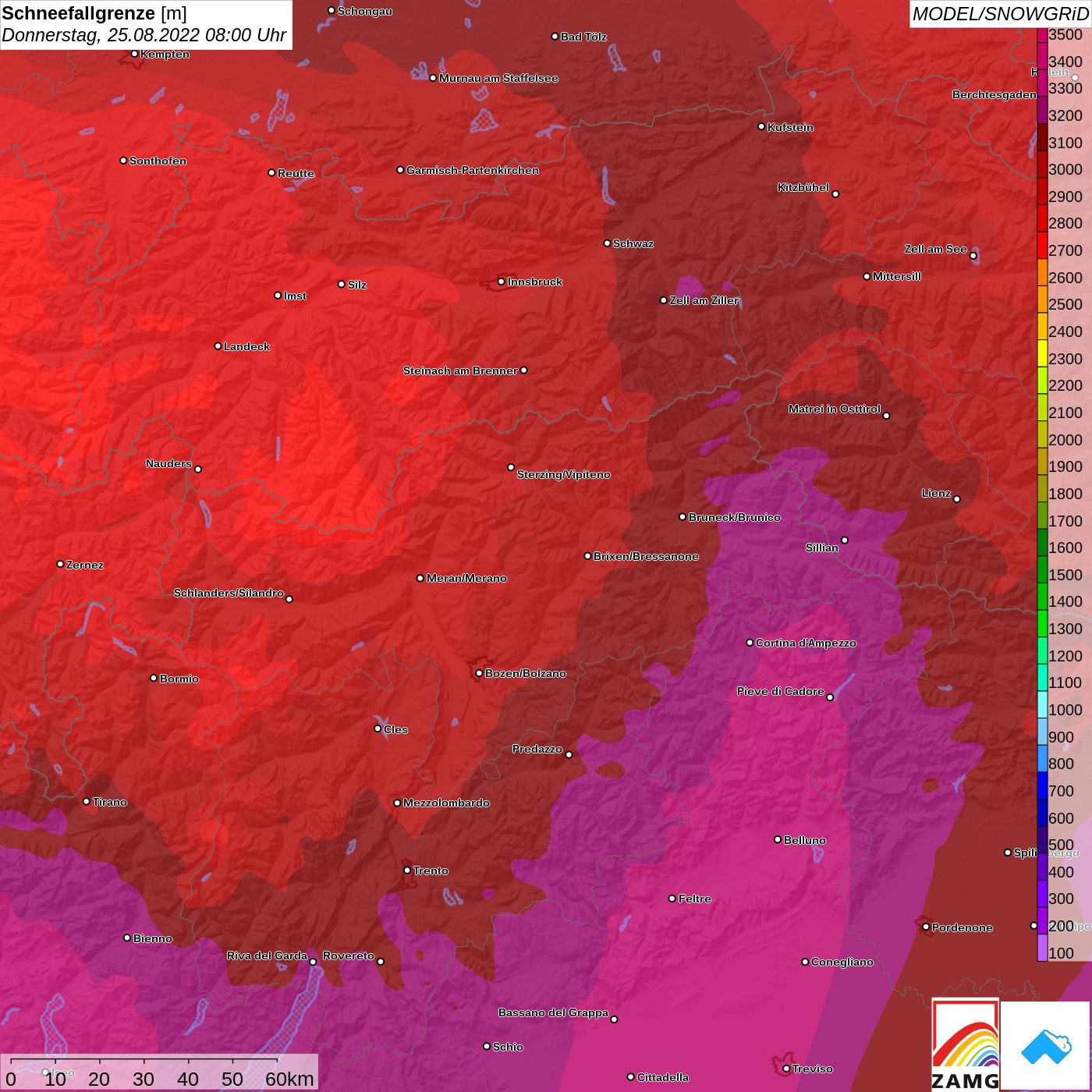The width and height of the screenshot is (1092, 1092).
Task: Click the Bozen/Bolzano city label
Action: pos(526,673)
